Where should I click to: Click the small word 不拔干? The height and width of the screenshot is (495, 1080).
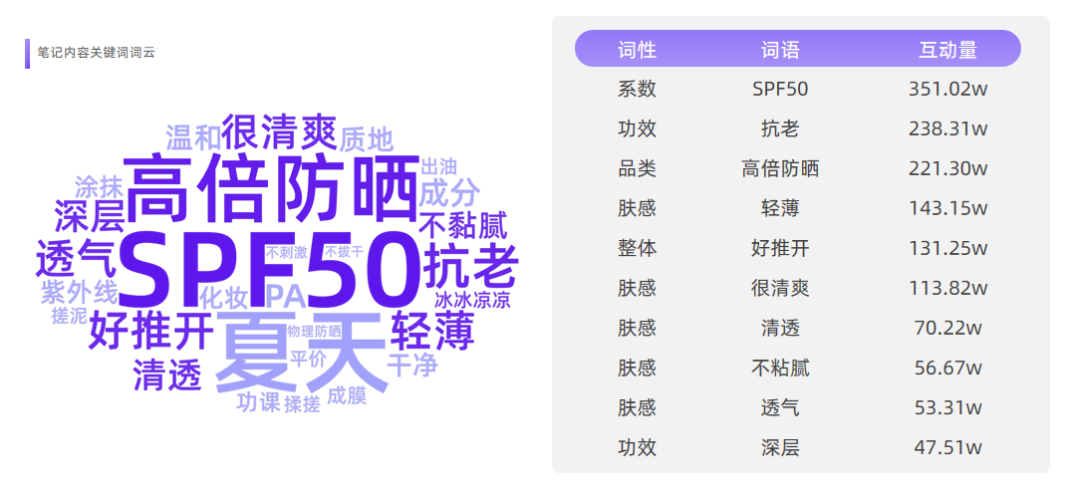tap(344, 251)
